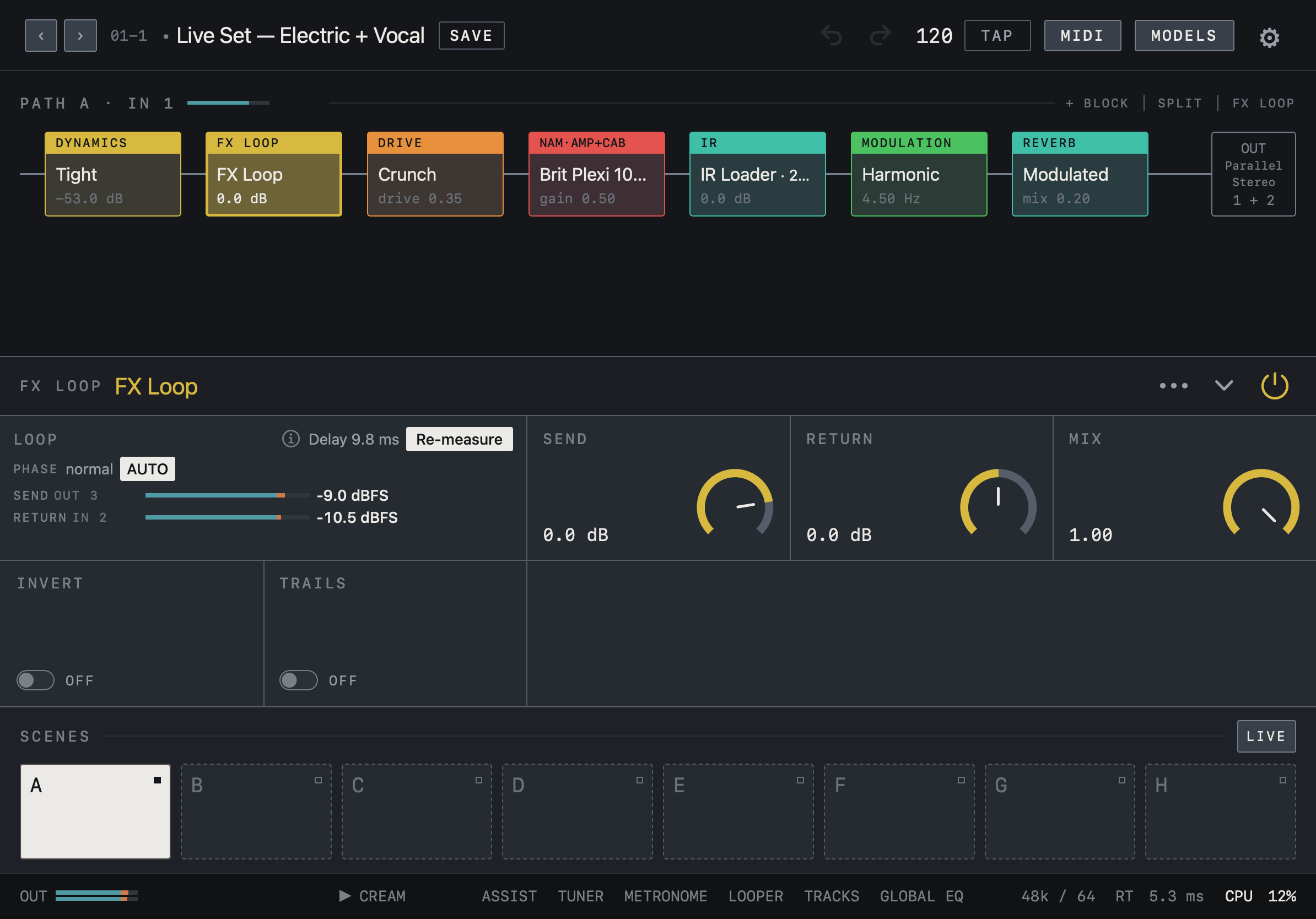The height and width of the screenshot is (919, 1316).
Task: Open settings with the gear icon
Action: [1269, 38]
